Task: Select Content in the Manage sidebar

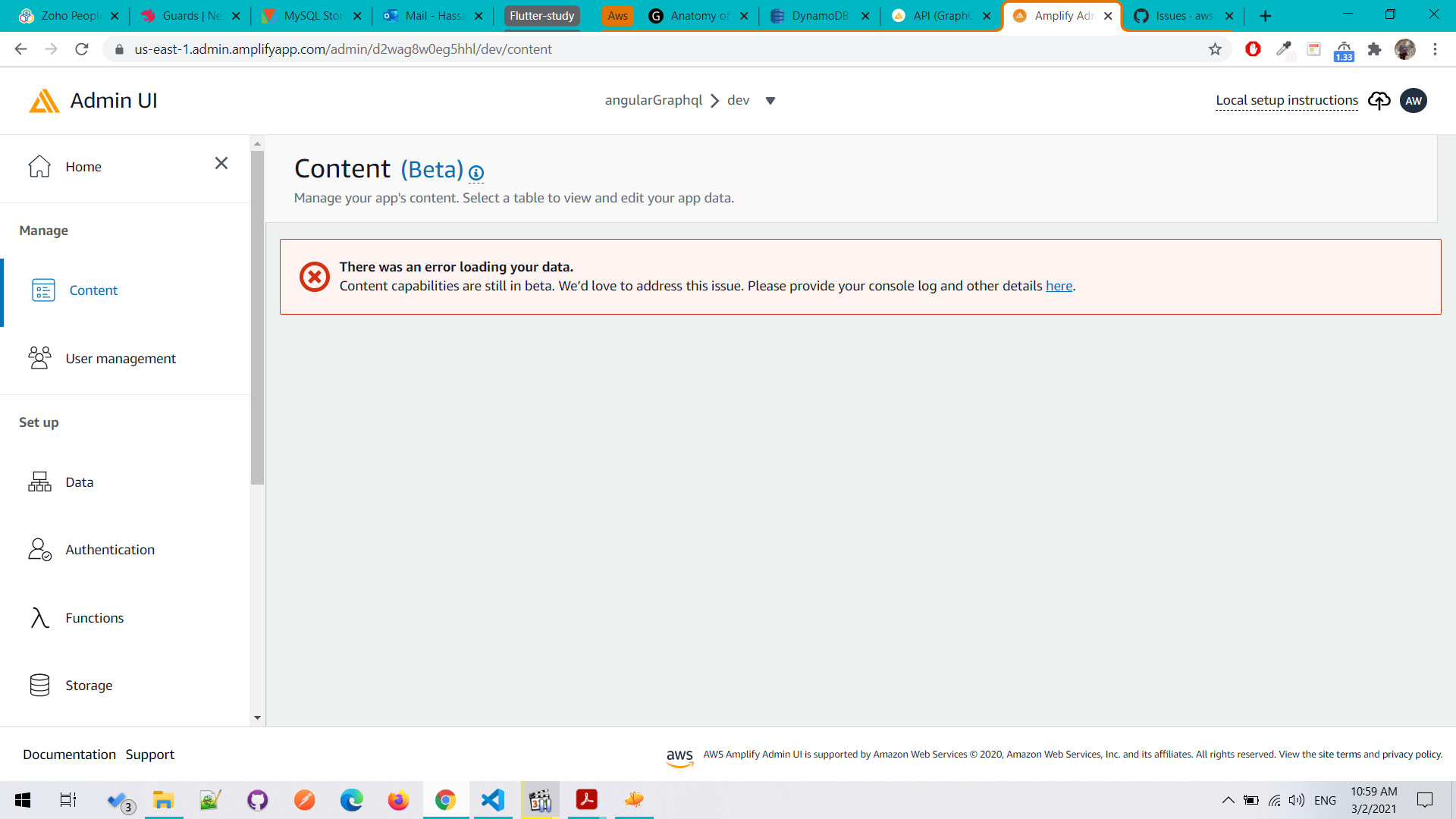Action: point(93,290)
